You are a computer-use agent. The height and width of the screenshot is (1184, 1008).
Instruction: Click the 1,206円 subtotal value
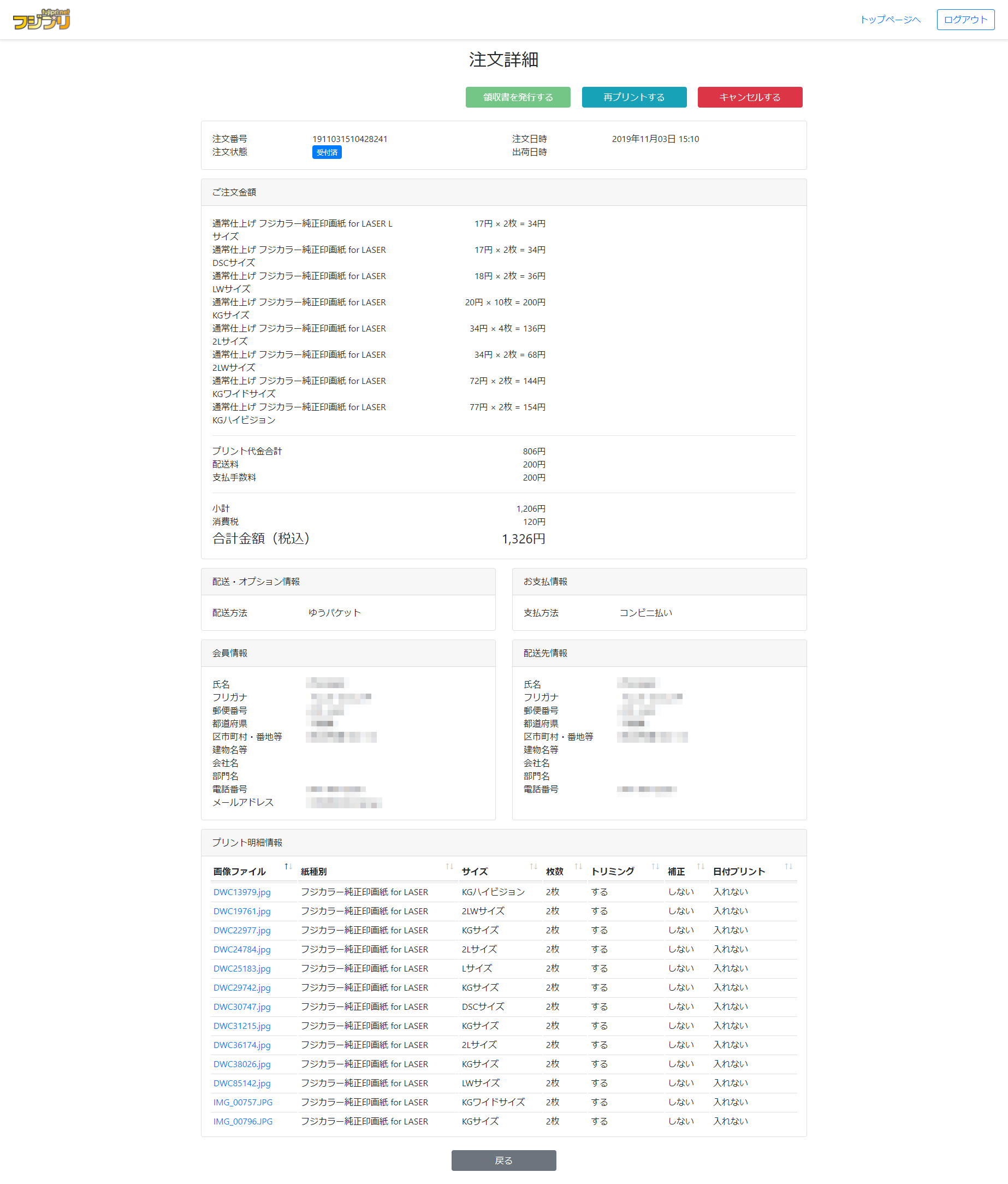point(531,508)
